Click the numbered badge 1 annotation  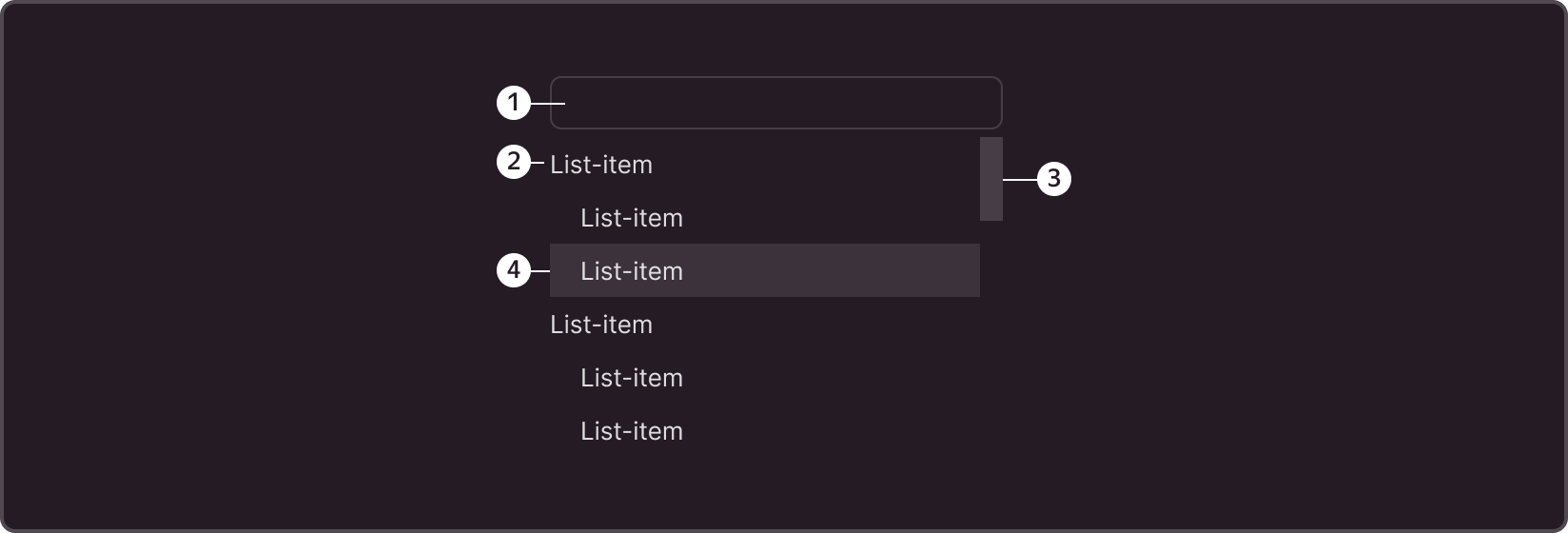(x=514, y=103)
